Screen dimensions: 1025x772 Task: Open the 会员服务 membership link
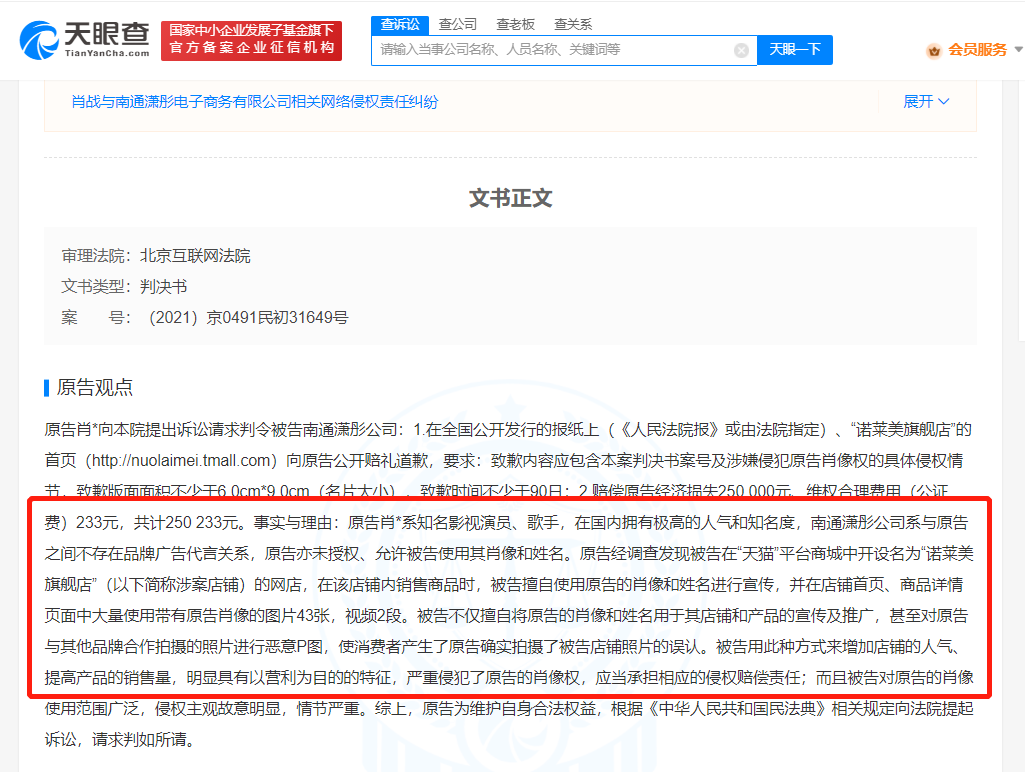pos(977,50)
